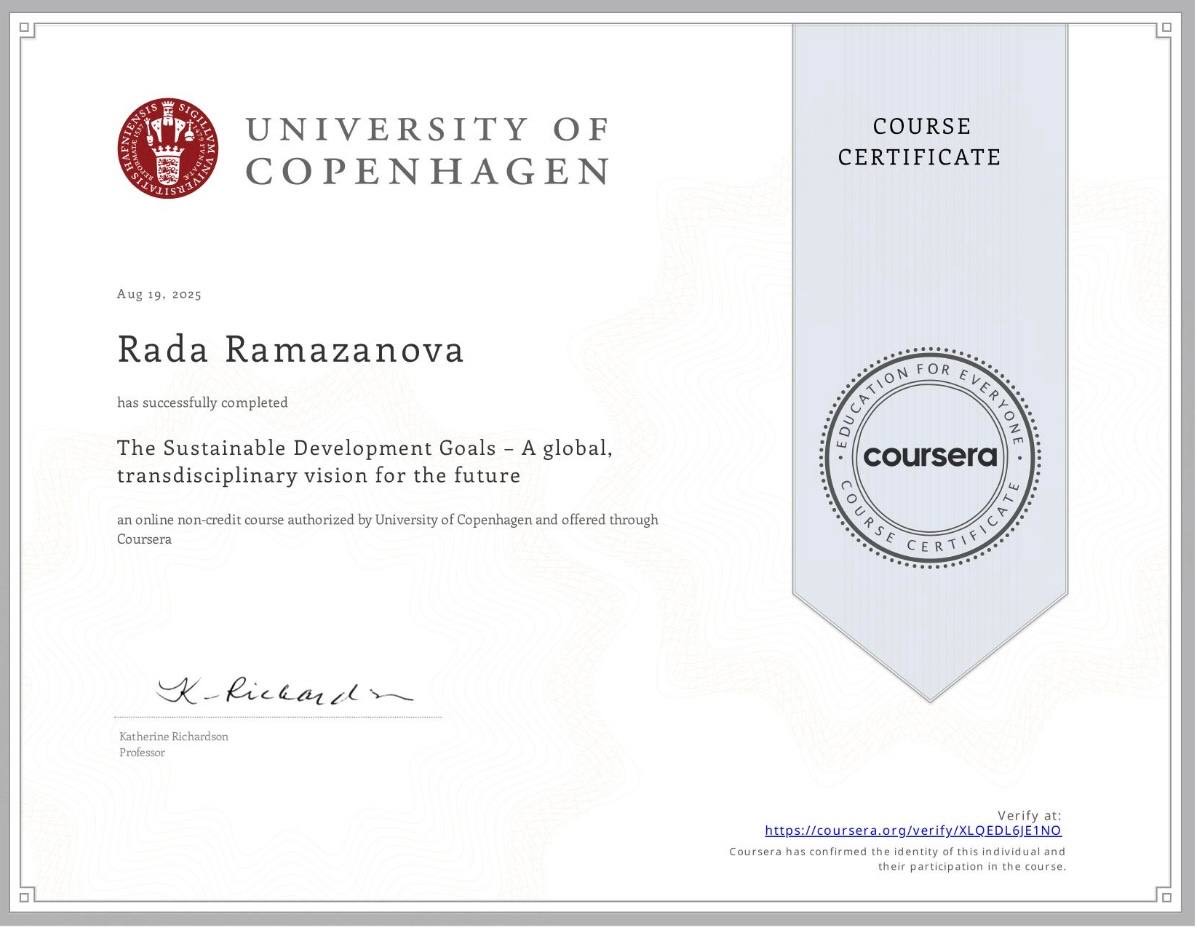Click the "UNIVERSITY OF COPENHAGEN" title text

(427, 150)
